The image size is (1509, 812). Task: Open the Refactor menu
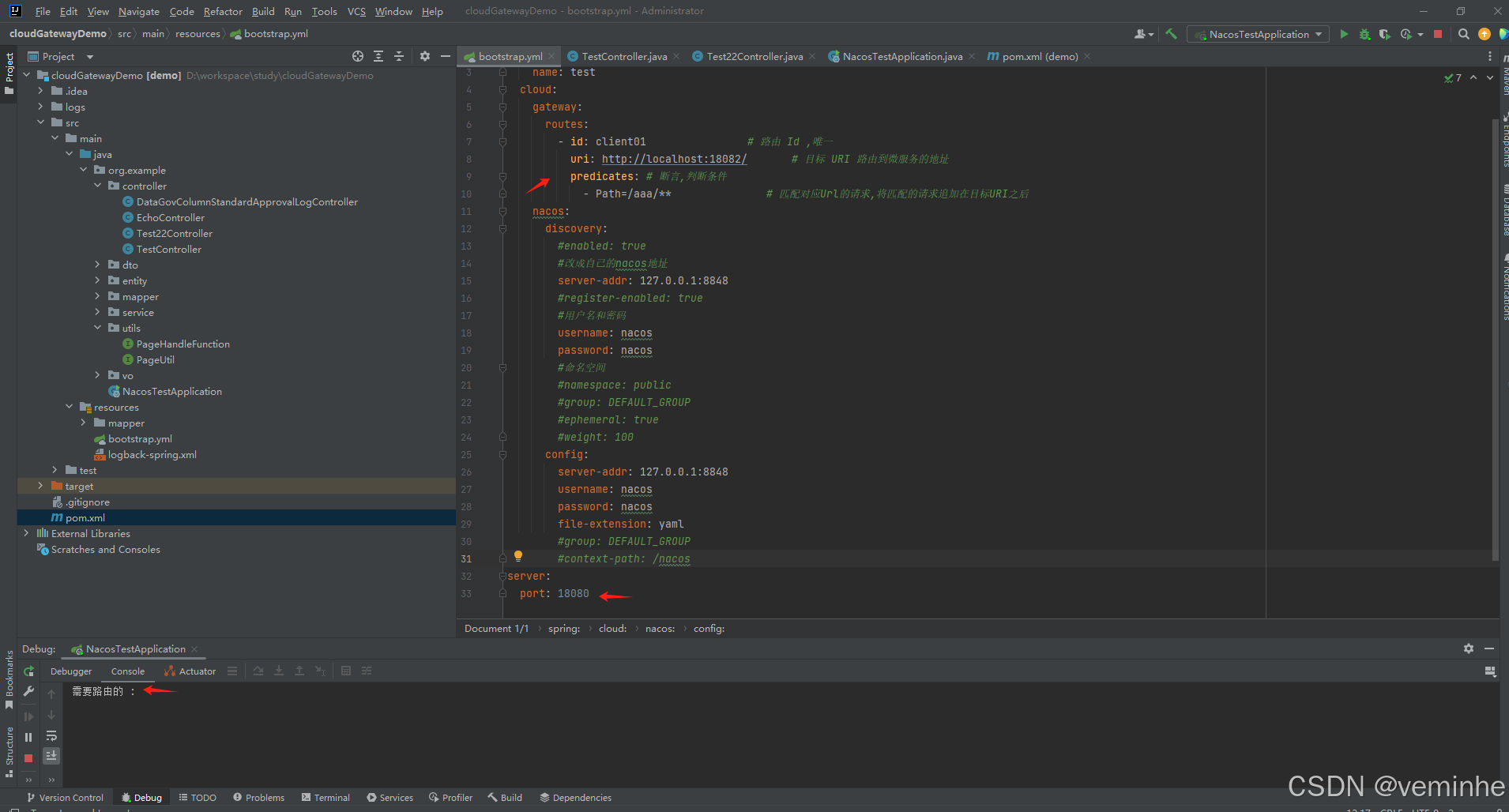coord(223,11)
